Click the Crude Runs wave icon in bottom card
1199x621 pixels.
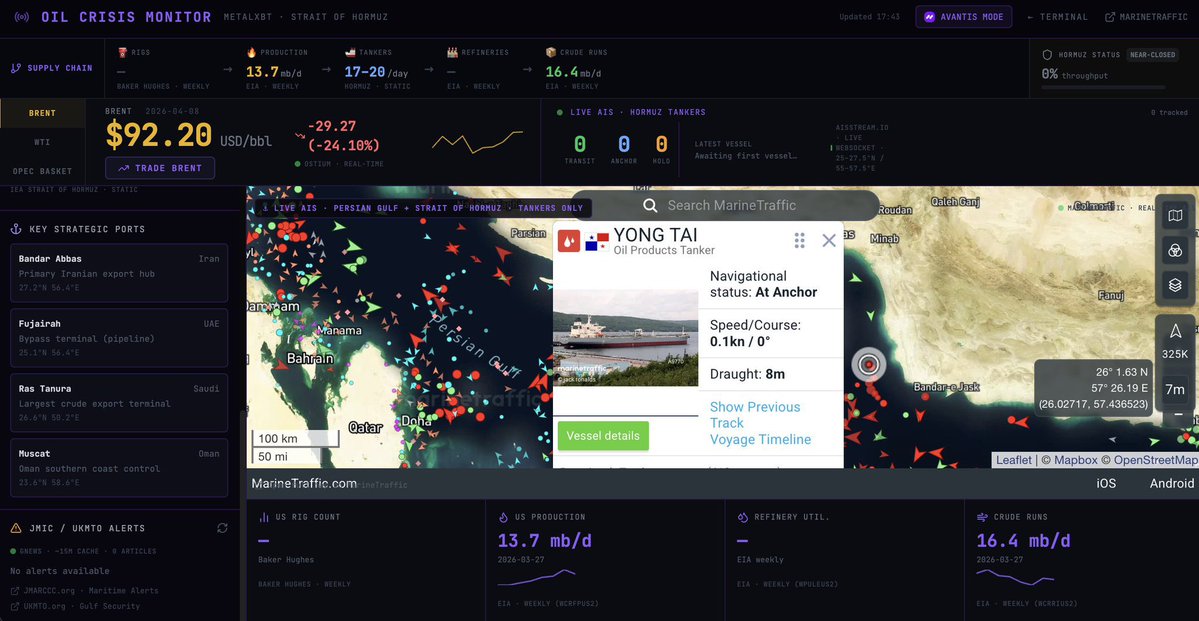point(983,517)
